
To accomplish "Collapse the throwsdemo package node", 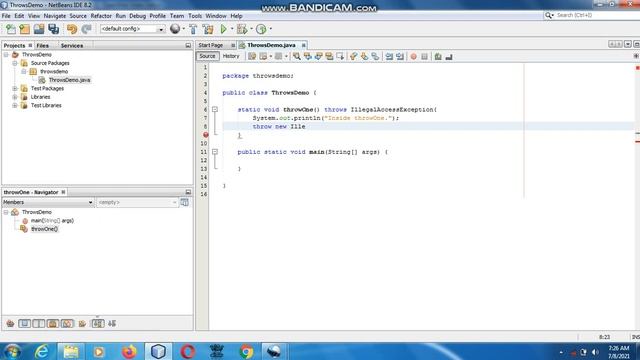I will click(x=24, y=71).
